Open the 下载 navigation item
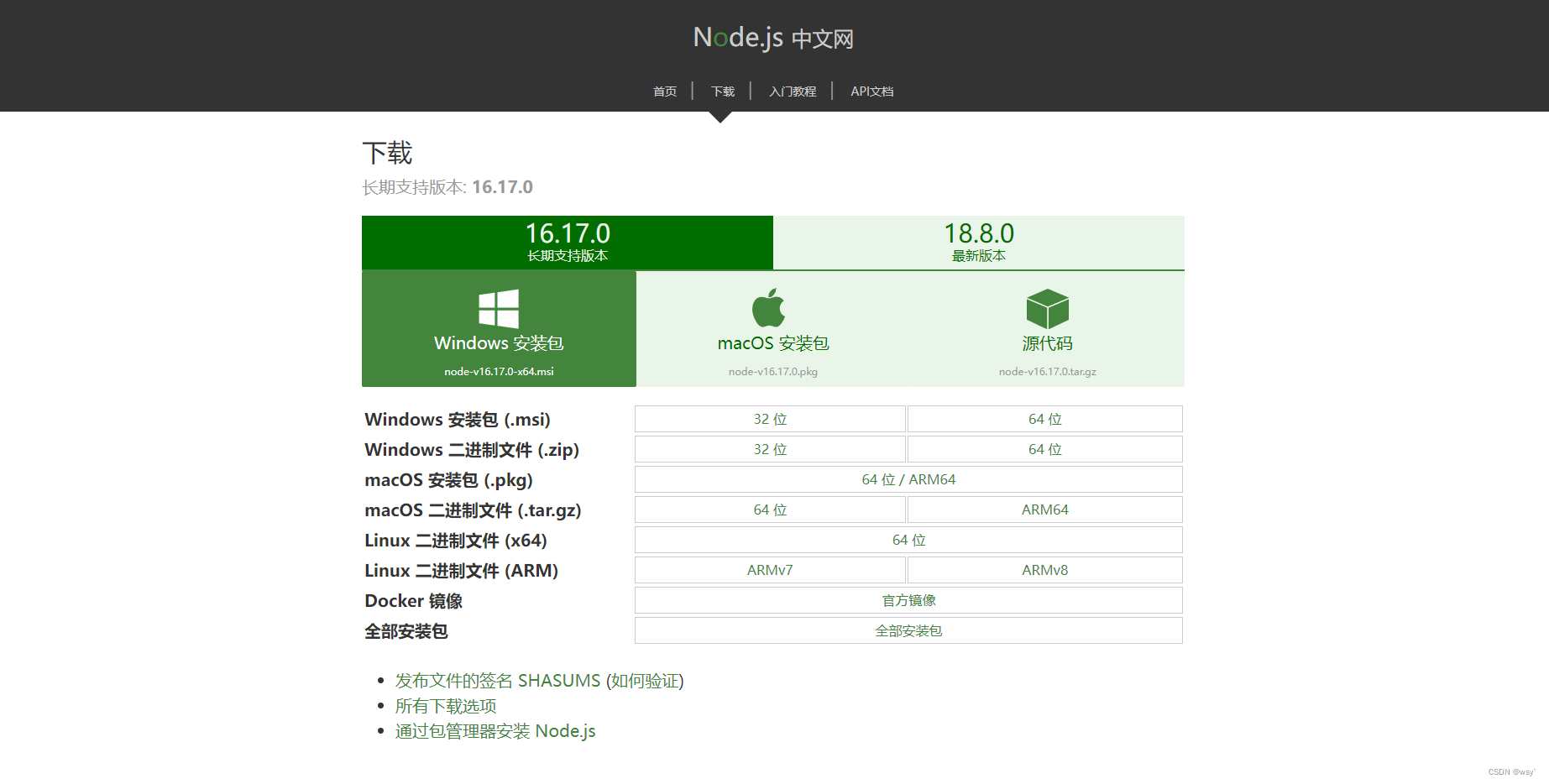 (x=723, y=91)
